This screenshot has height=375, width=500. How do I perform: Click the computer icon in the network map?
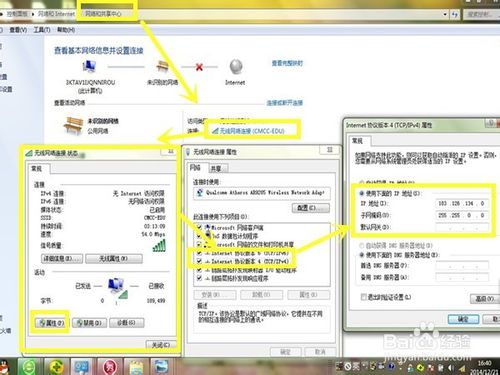point(89,67)
